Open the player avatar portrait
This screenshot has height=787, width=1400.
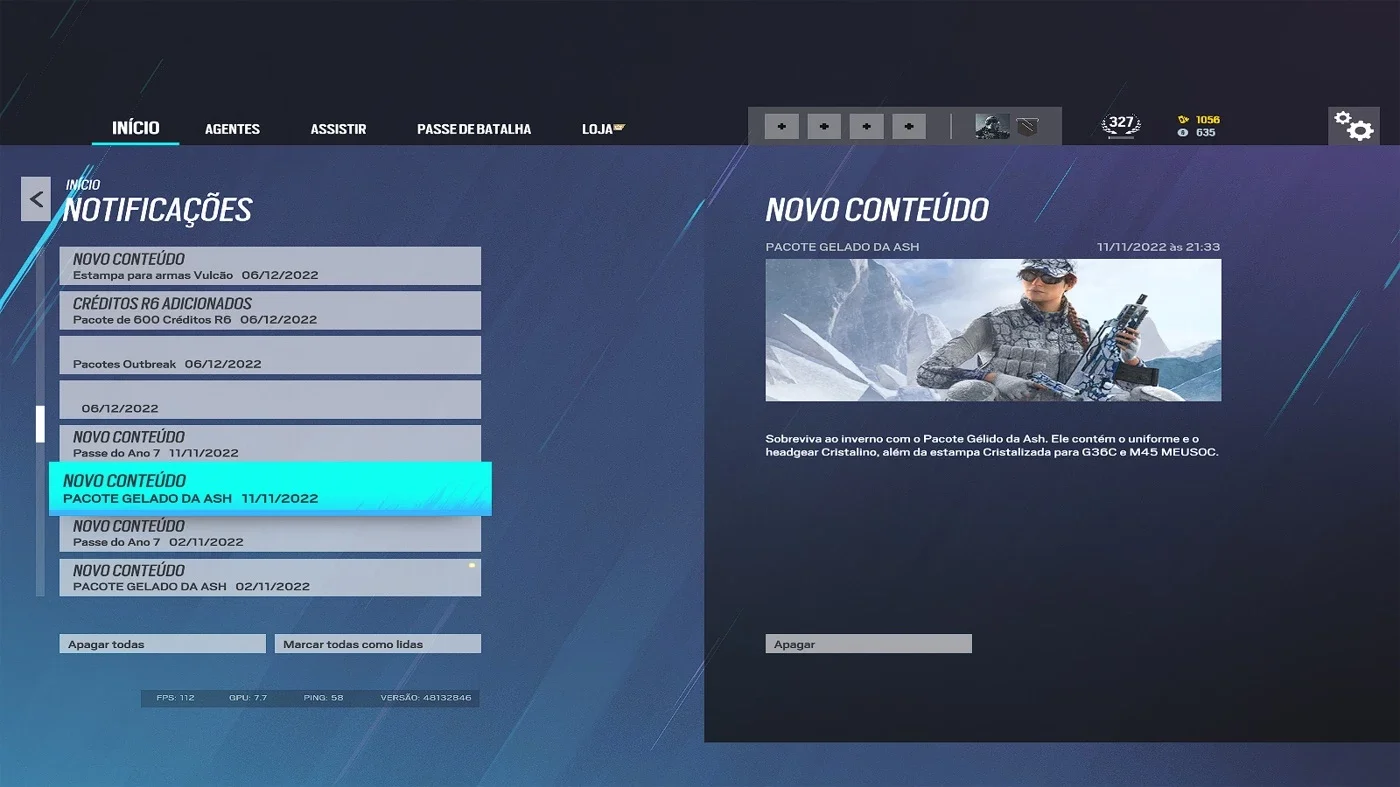(992, 126)
